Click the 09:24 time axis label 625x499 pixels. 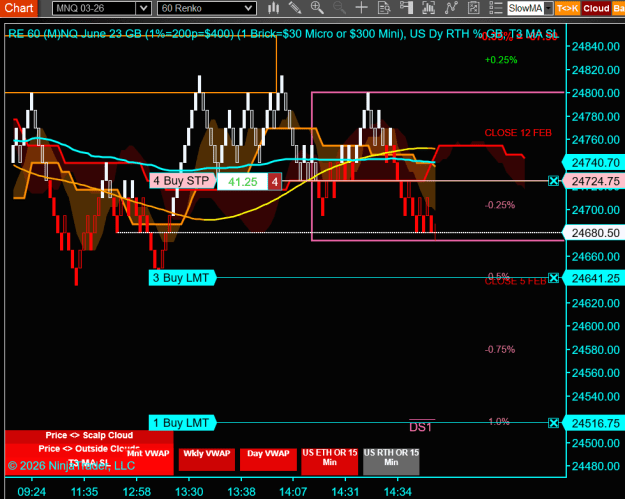(x=32, y=492)
